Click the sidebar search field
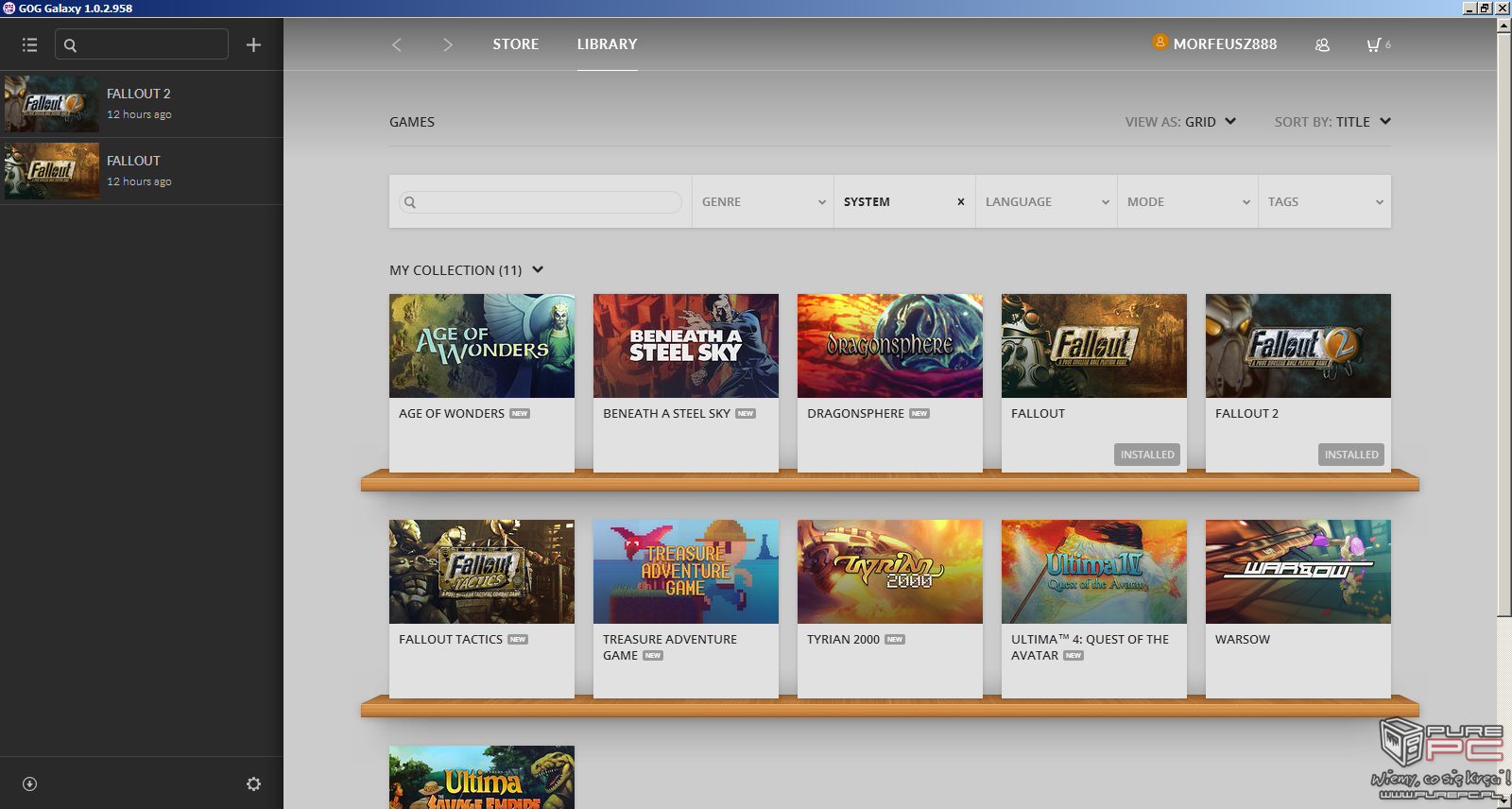This screenshot has height=809, width=1512. 142,44
